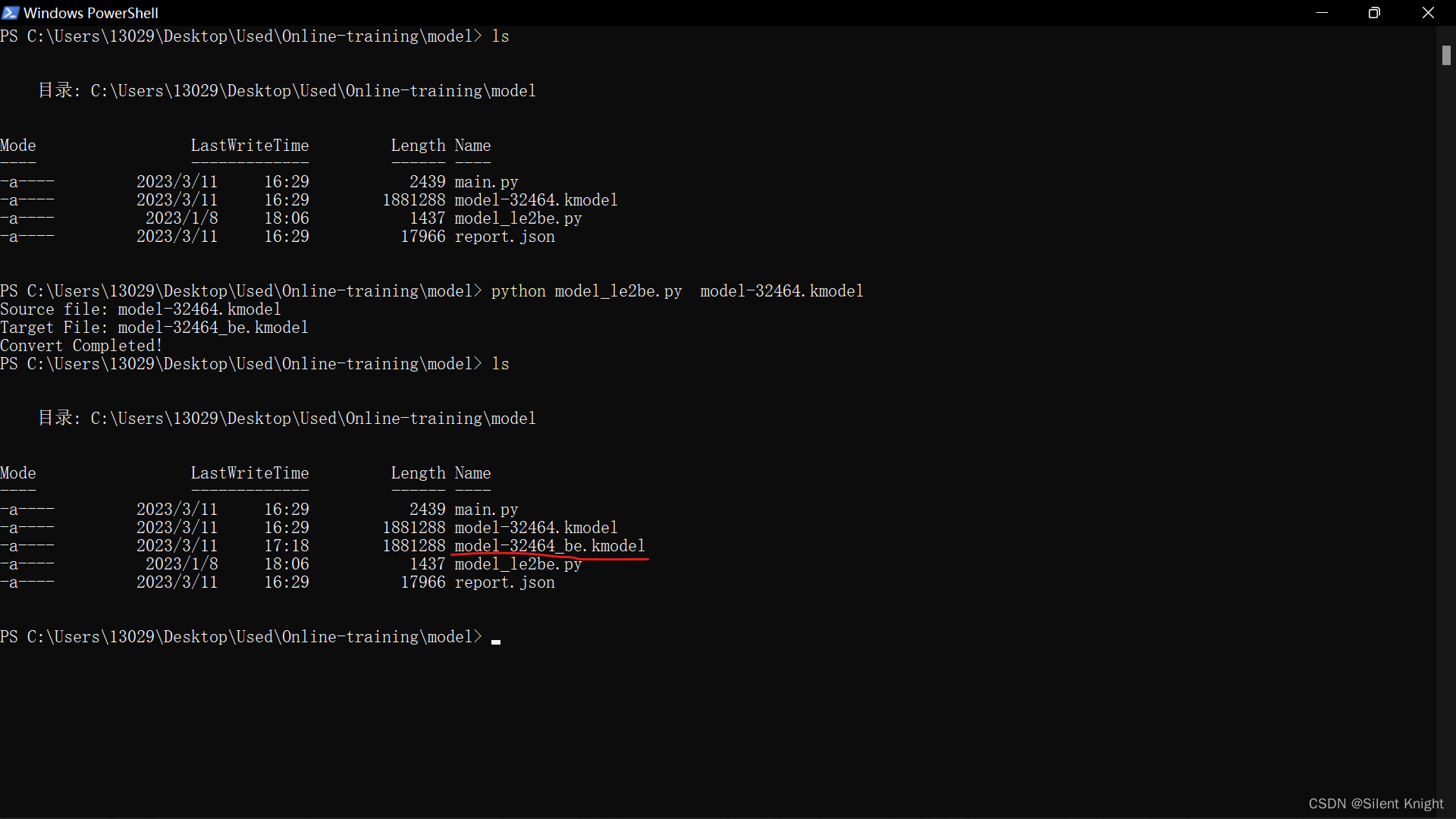Click the second LastWriteTime column header

click(249, 473)
